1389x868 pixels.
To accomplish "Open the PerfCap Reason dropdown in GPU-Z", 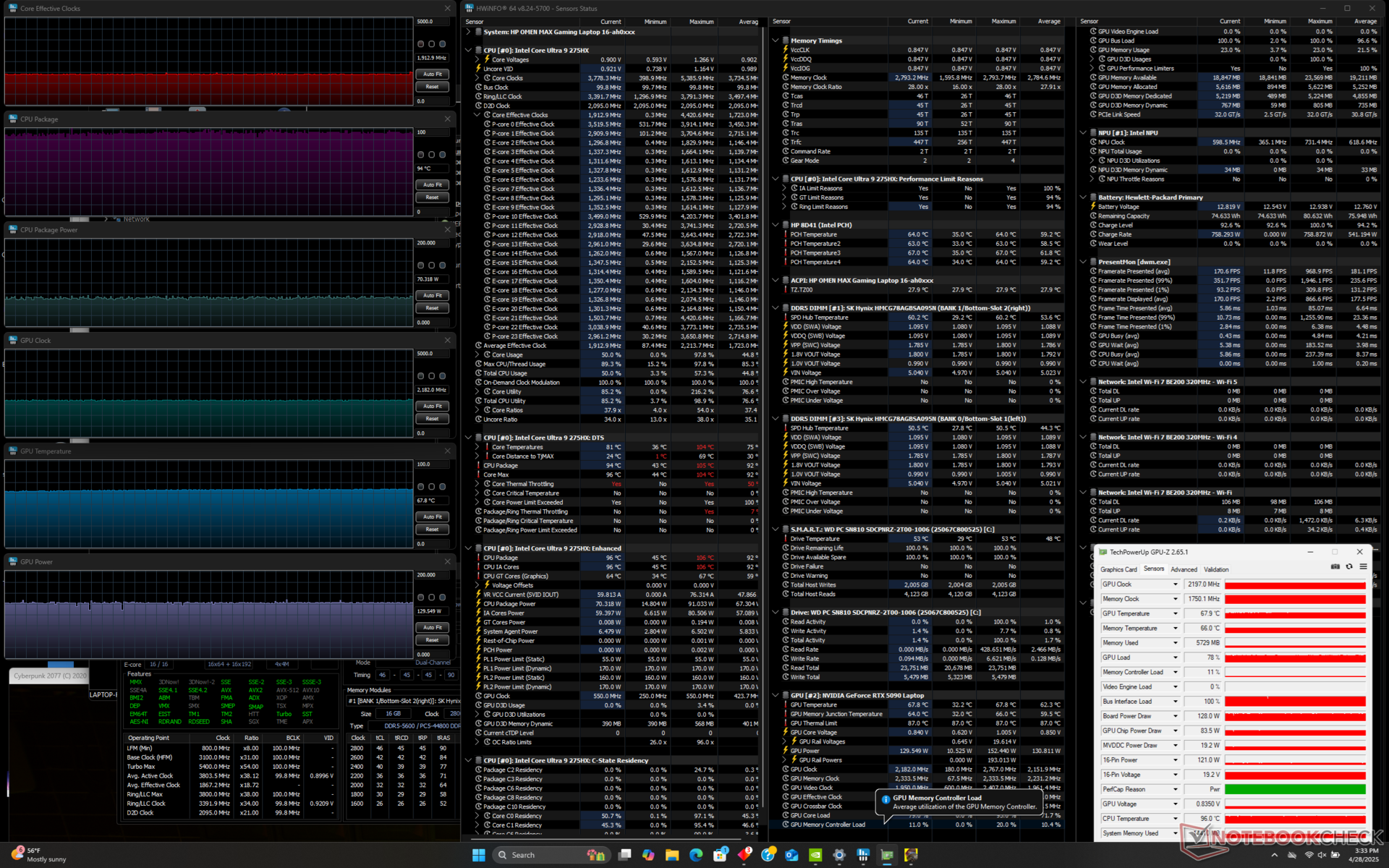I will (x=1175, y=789).
